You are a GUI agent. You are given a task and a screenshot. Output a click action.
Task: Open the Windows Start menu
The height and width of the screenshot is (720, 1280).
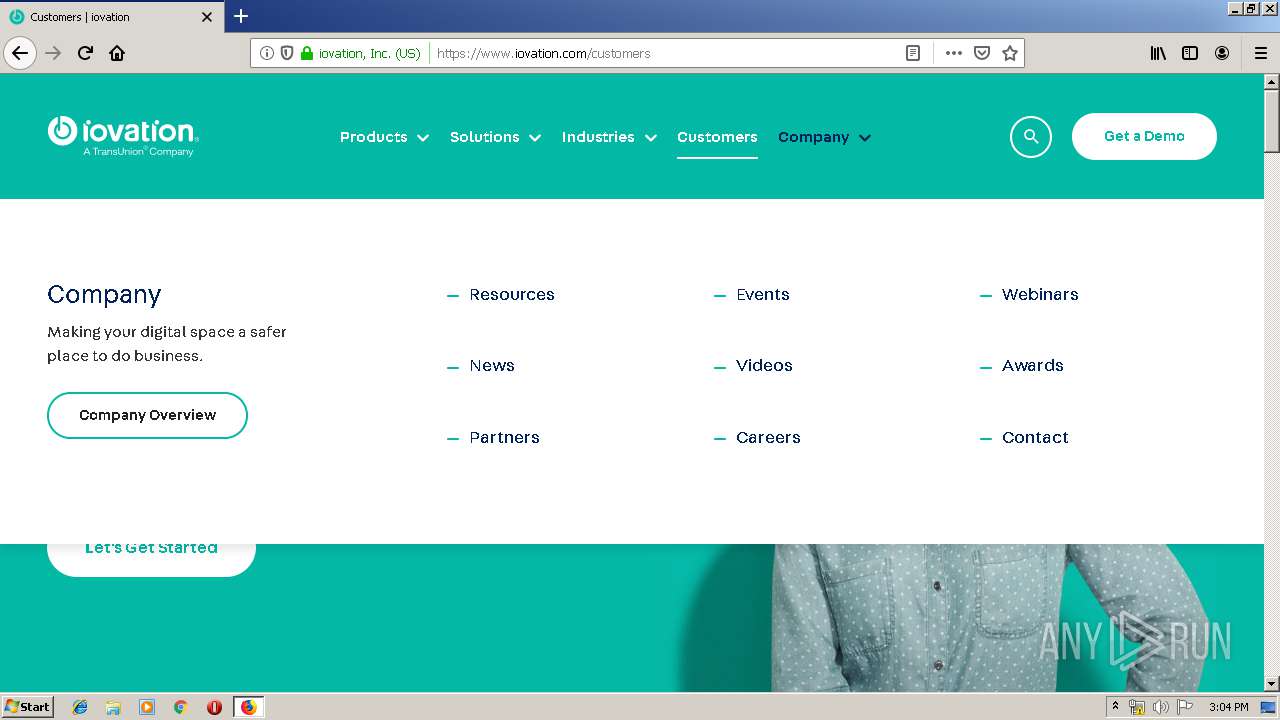coord(27,707)
